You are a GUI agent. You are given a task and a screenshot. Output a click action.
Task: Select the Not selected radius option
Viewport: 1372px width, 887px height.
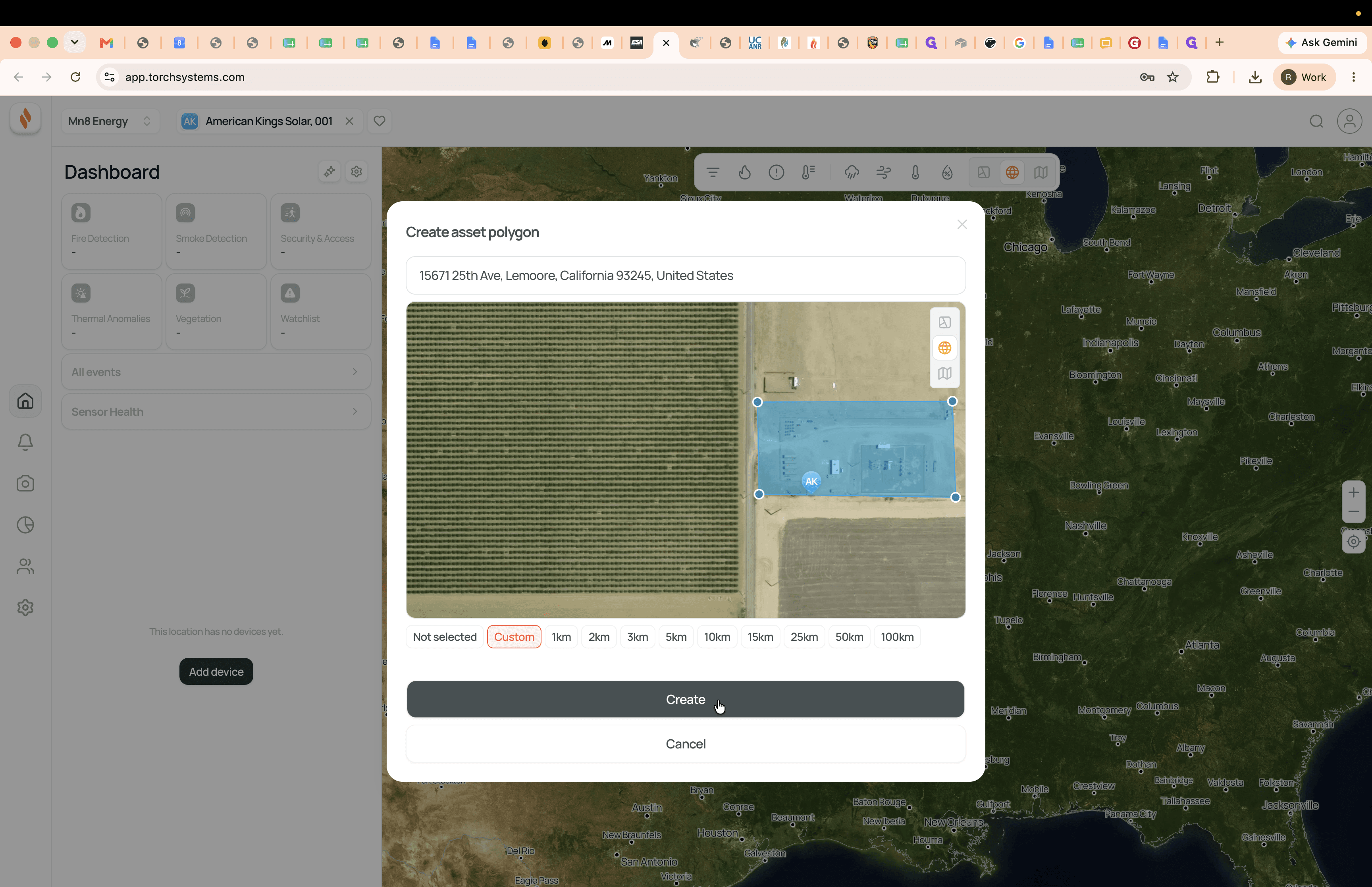pyautogui.click(x=445, y=637)
